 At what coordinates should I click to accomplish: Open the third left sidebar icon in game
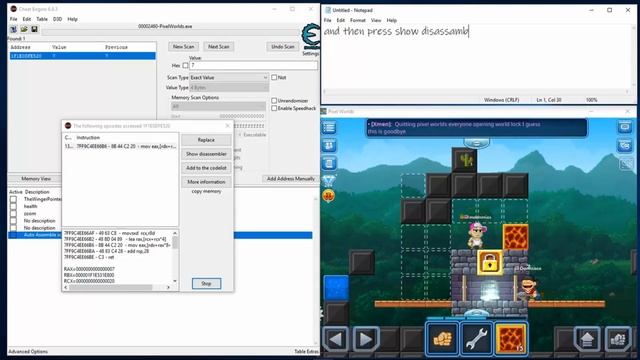(329, 163)
